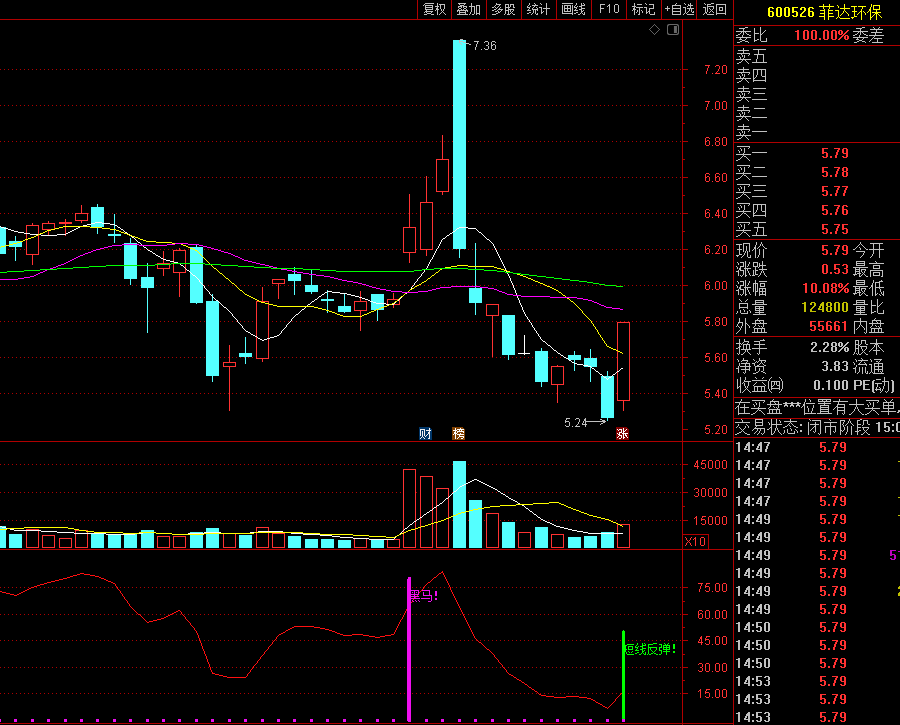This screenshot has height=725, width=900.
Task: Click the 涨 limit-up marker icon
Action: (x=622, y=433)
